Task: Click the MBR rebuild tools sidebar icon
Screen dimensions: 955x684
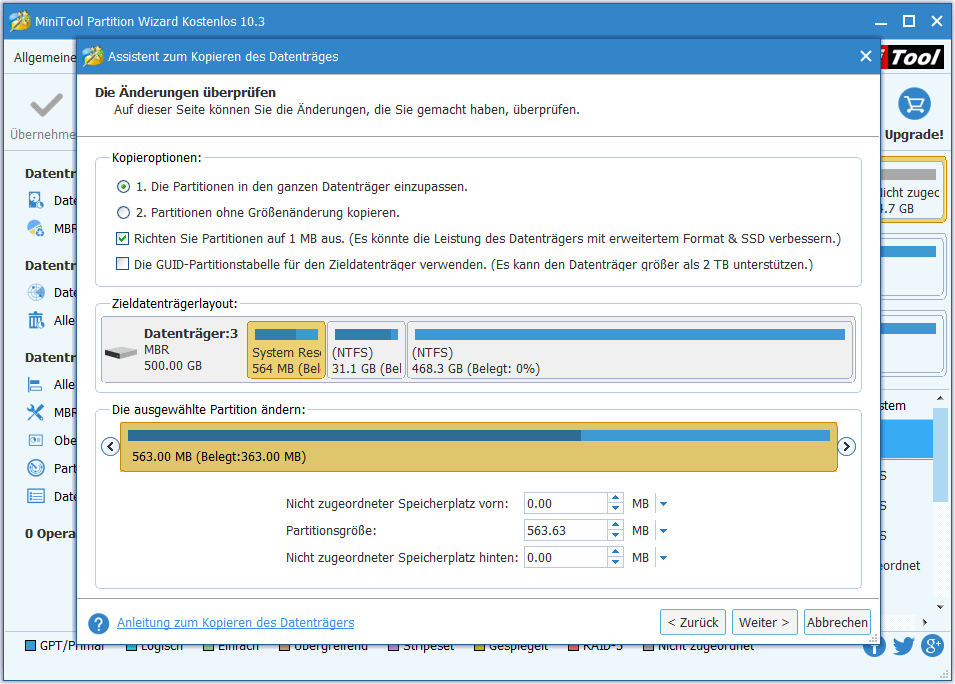Action: (x=35, y=412)
